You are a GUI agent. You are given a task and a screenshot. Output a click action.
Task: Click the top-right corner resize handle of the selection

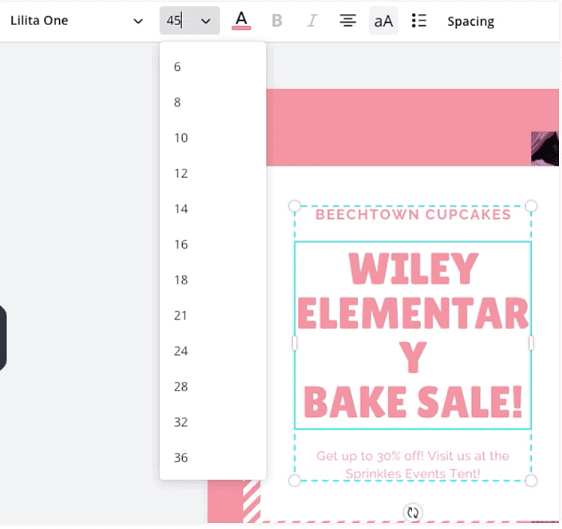pos(531,206)
